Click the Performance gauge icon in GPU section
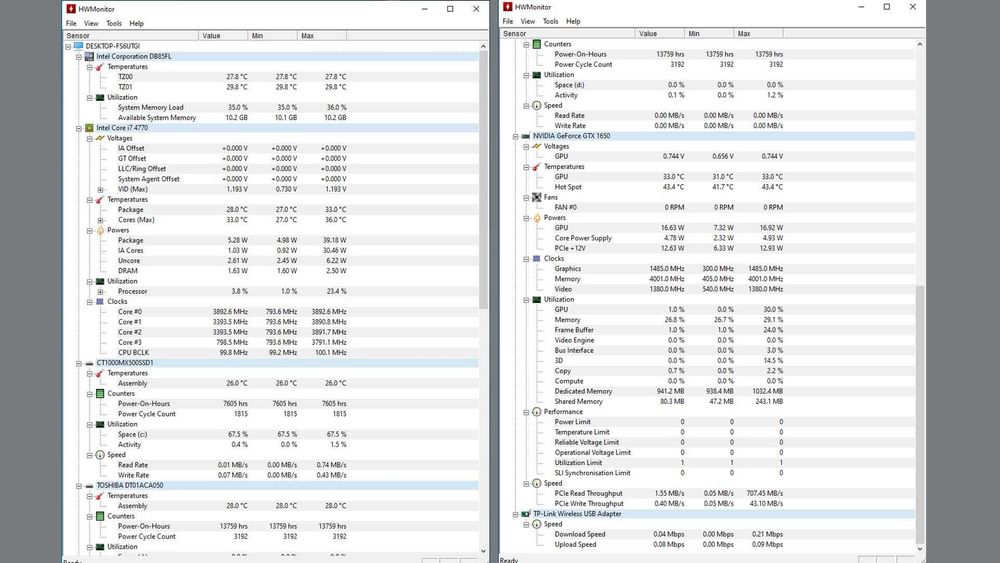Image resolution: width=1000 pixels, height=563 pixels. click(536, 412)
